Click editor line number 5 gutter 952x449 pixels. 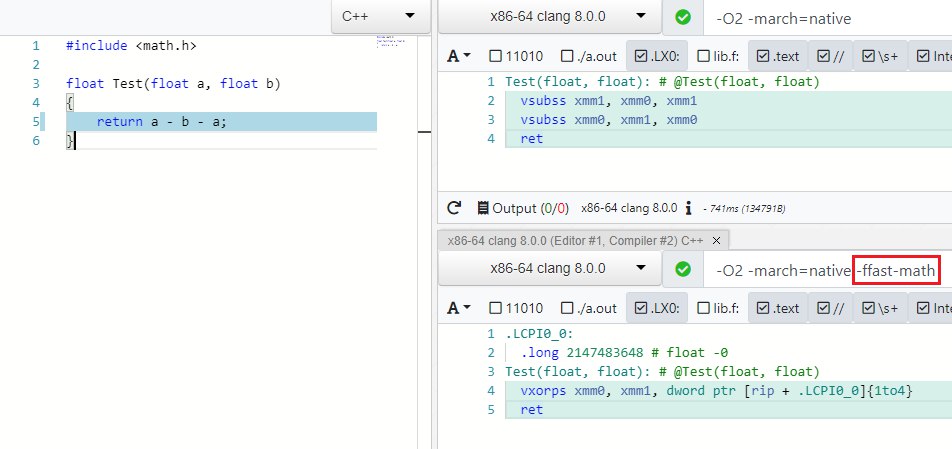coord(36,121)
